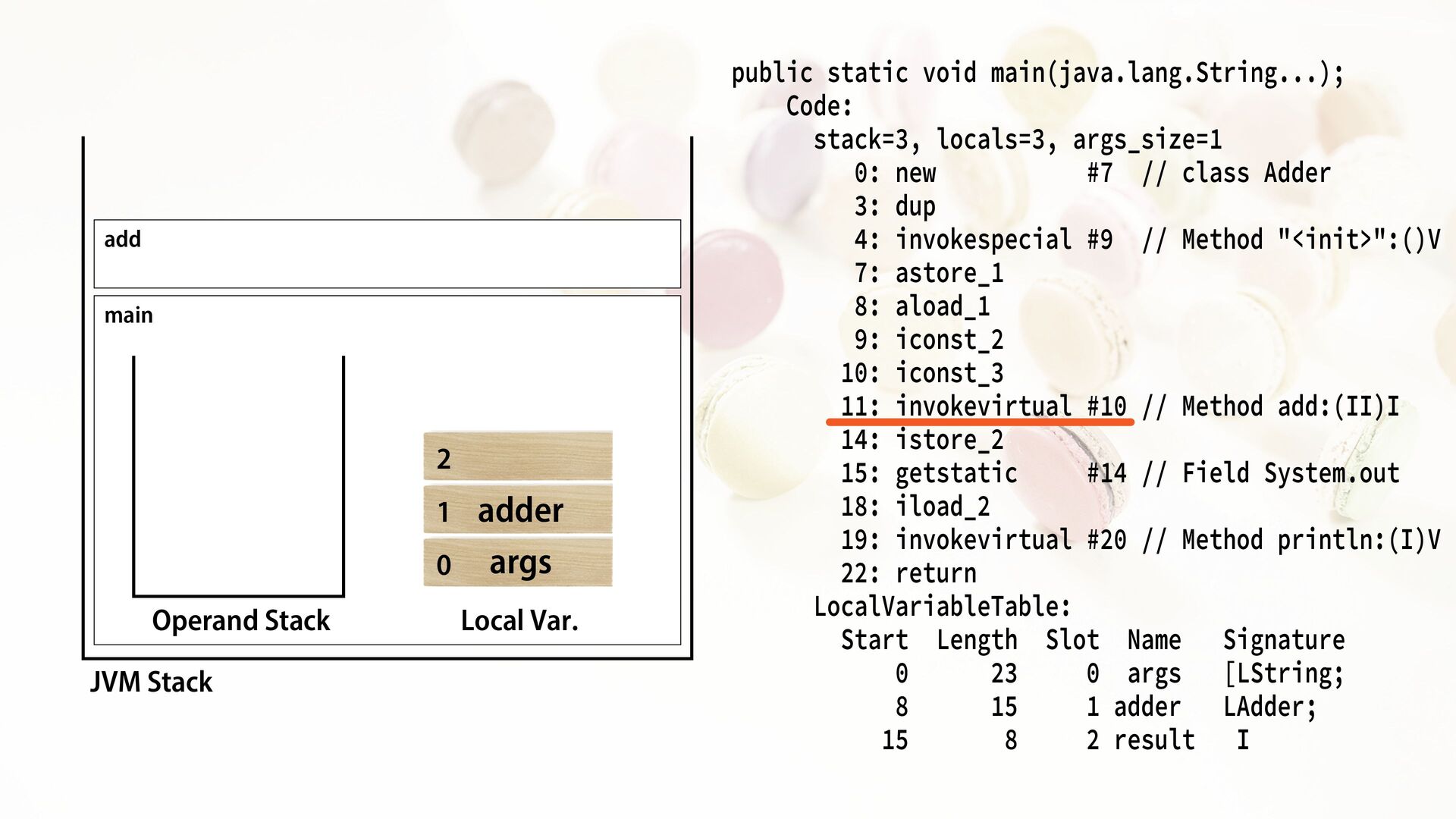Click the '// Method println:(I)V' comment
1456x819 pixels.
1290,541
